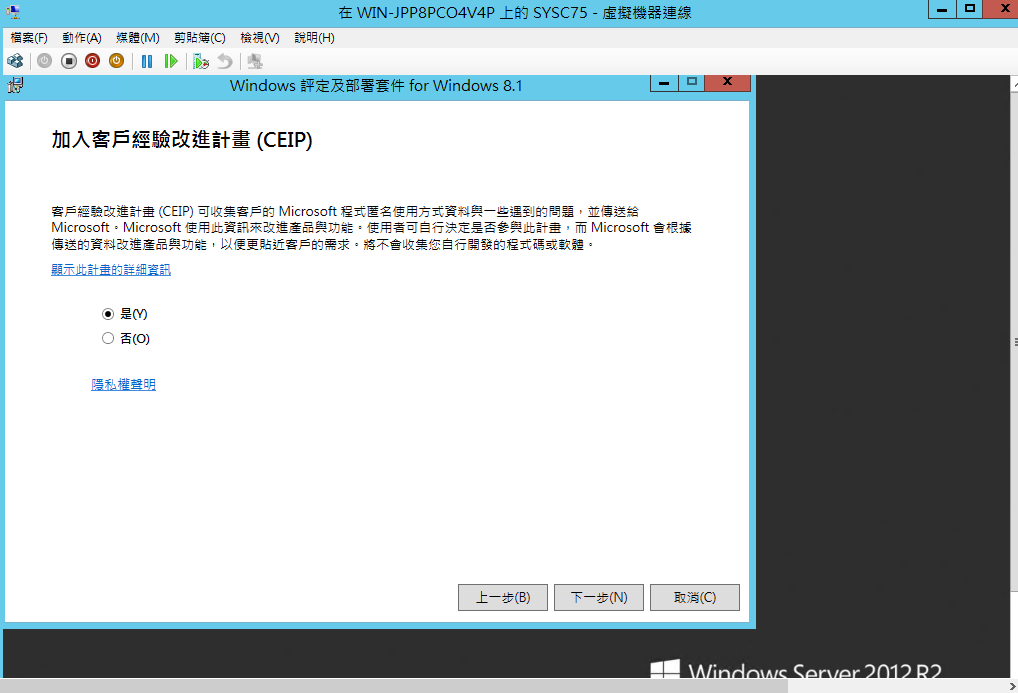Minimize the Windows 評定及部署套件 setup window
The image size is (1018, 693).
pos(664,82)
